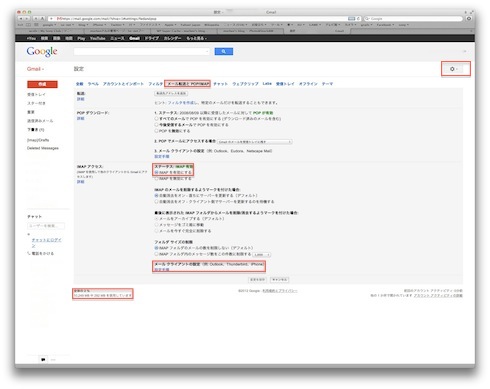Click the Terms and Privacy footer link
The height and width of the screenshot is (389, 490).
point(280,291)
